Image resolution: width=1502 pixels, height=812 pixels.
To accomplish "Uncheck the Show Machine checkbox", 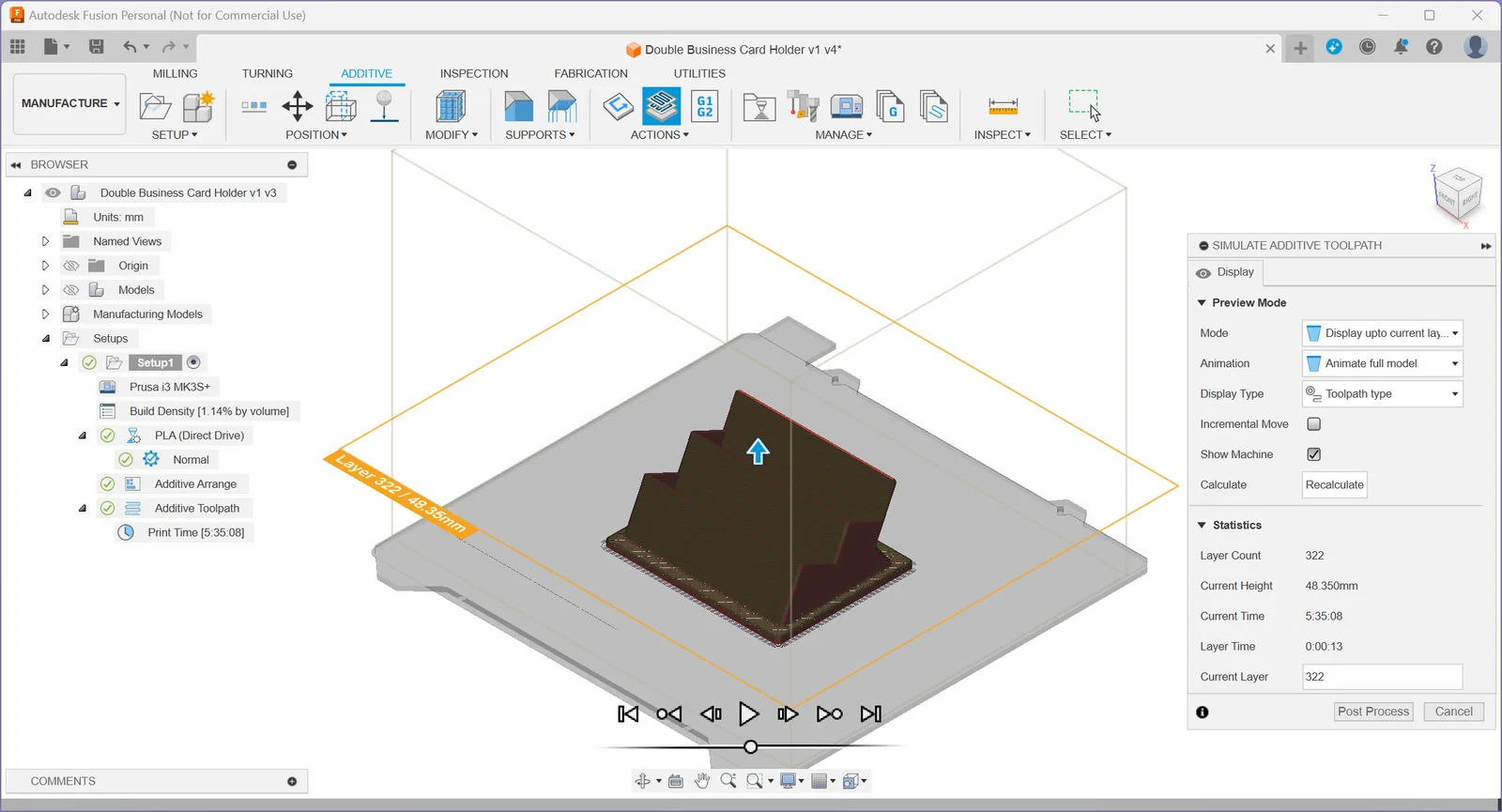I will (x=1314, y=454).
